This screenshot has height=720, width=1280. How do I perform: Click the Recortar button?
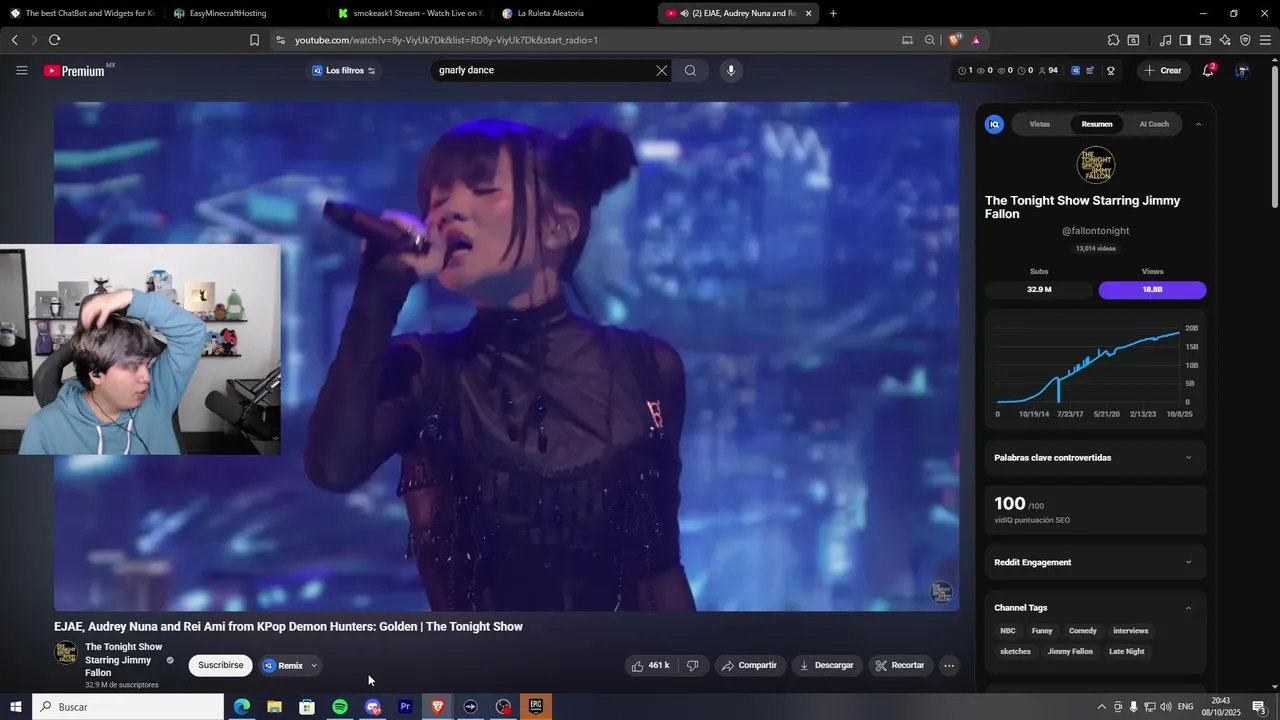point(901,665)
